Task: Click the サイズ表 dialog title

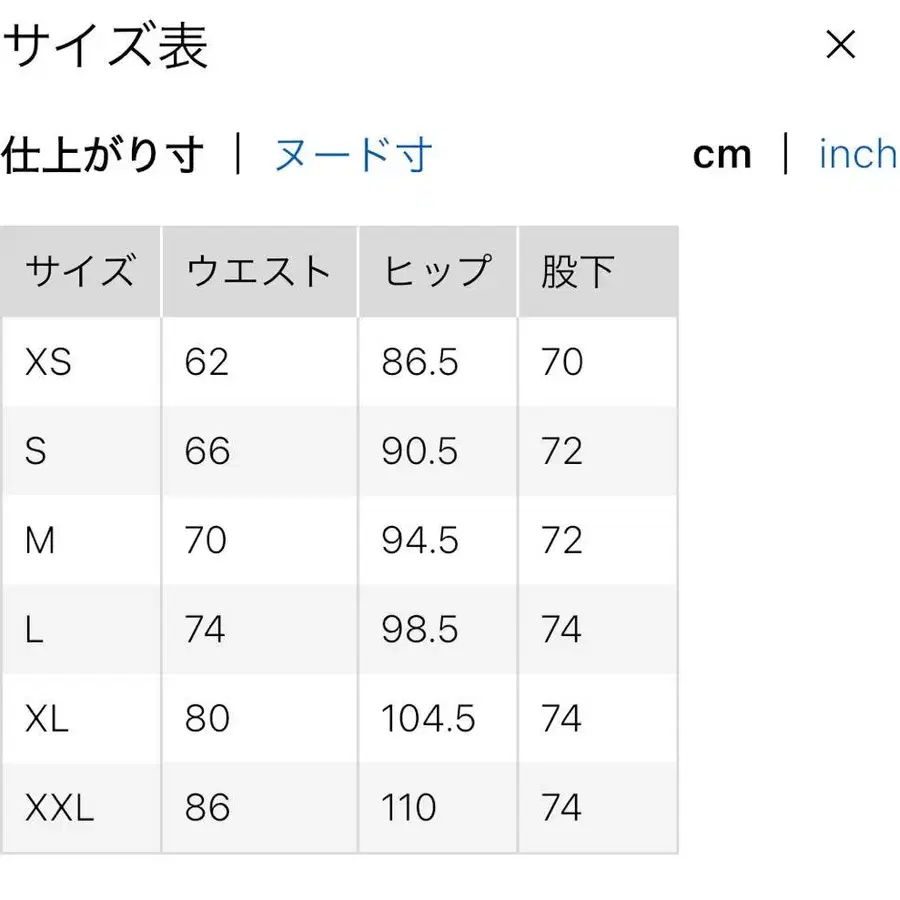Action: pyautogui.click(x=105, y=46)
